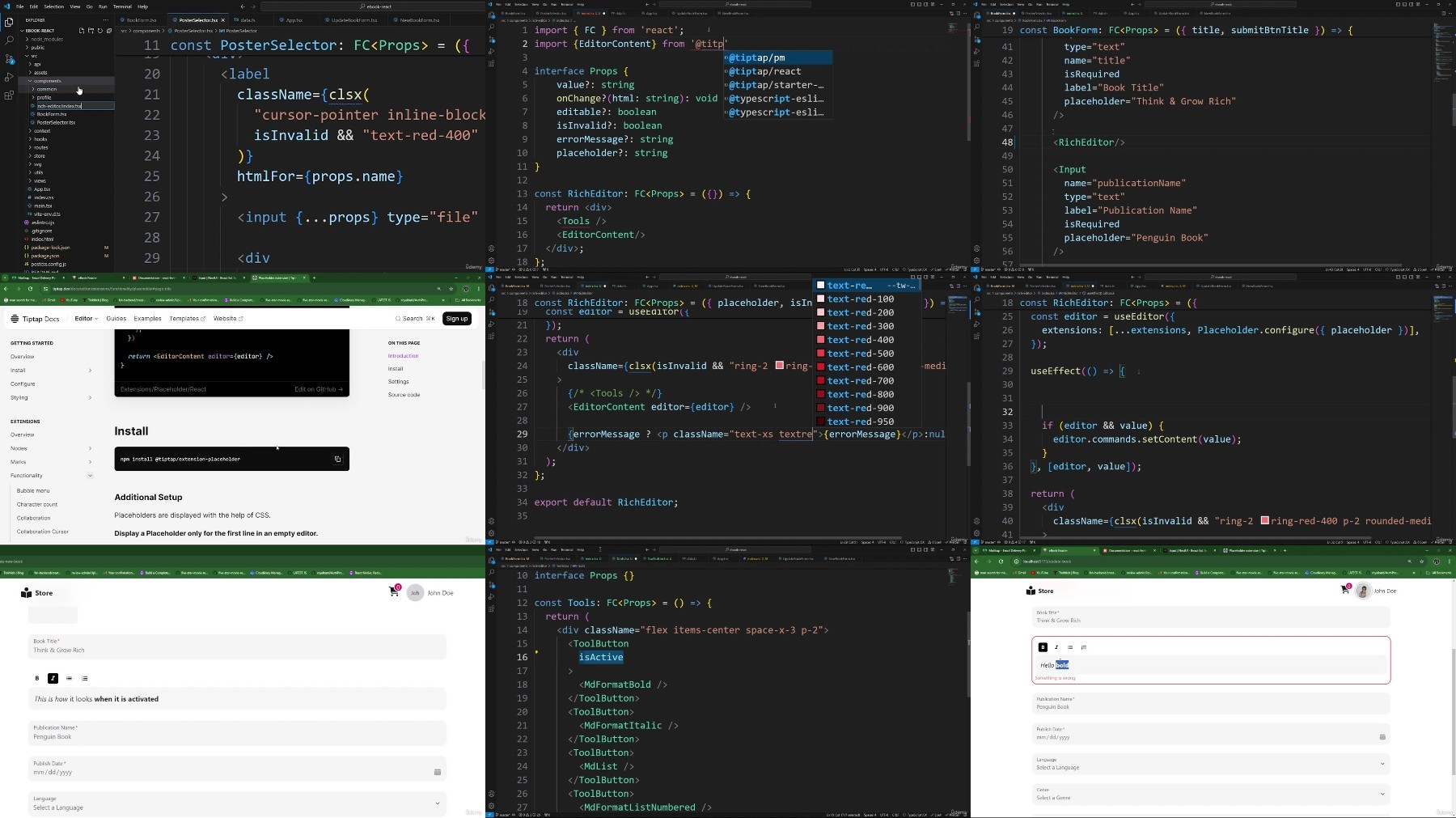Pick text-red-400 from the Tailwind suggestion list
1456x818 pixels.
[x=866, y=340]
